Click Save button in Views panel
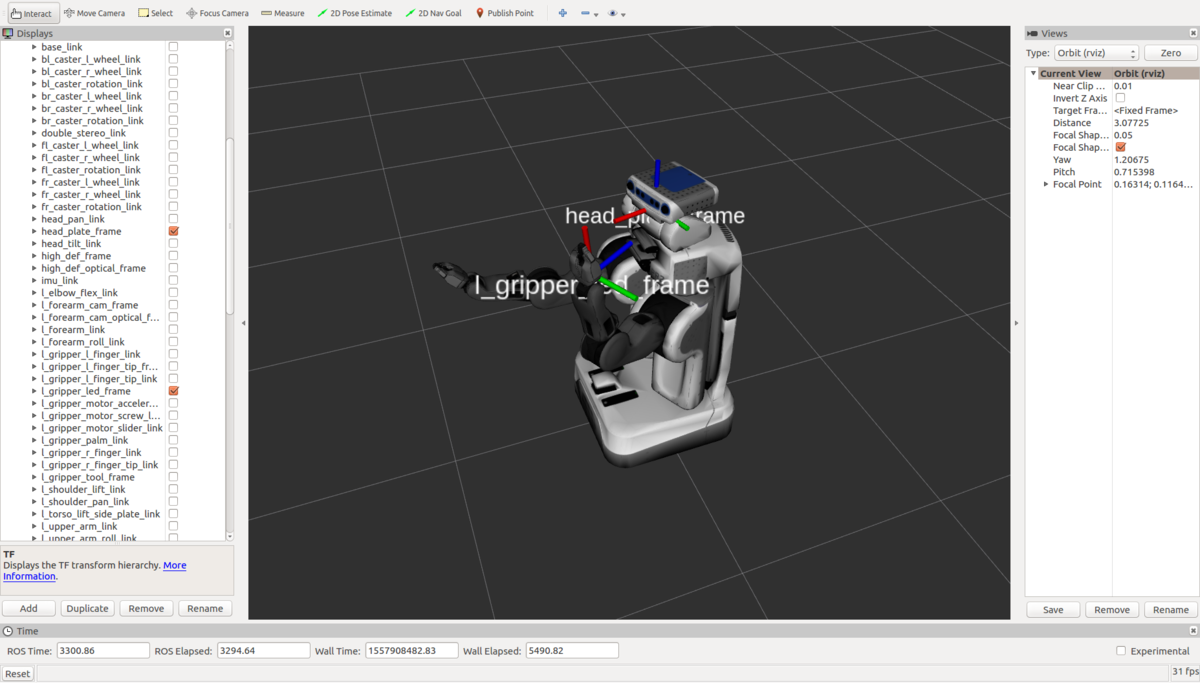Viewport: 1200px width, 683px height. coord(1053,609)
